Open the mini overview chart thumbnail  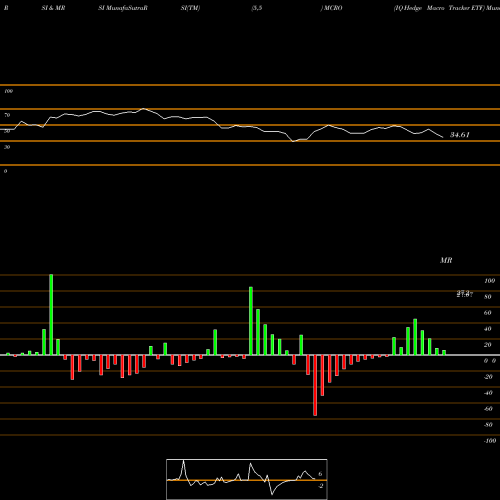[247, 479]
